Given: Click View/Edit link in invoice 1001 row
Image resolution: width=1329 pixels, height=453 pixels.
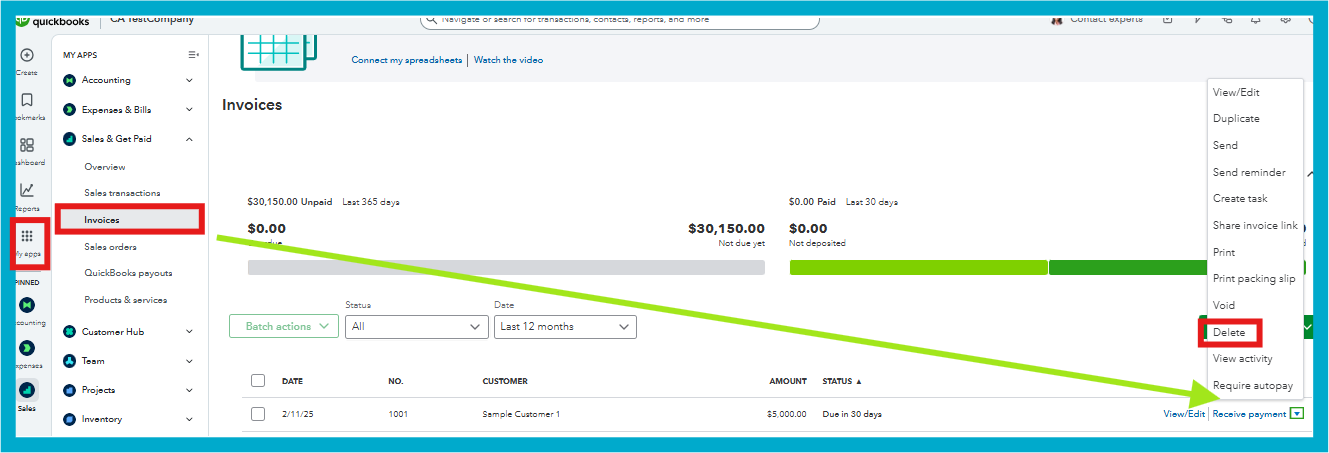Looking at the screenshot, I should [x=1184, y=414].
